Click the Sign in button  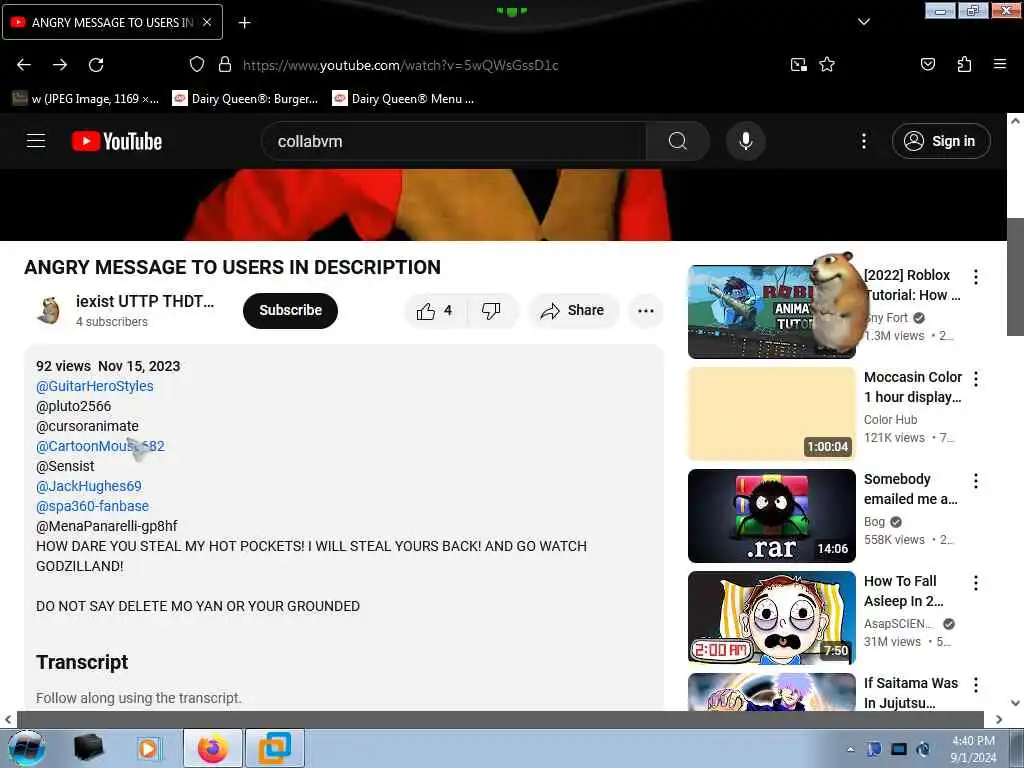point(941,141)
